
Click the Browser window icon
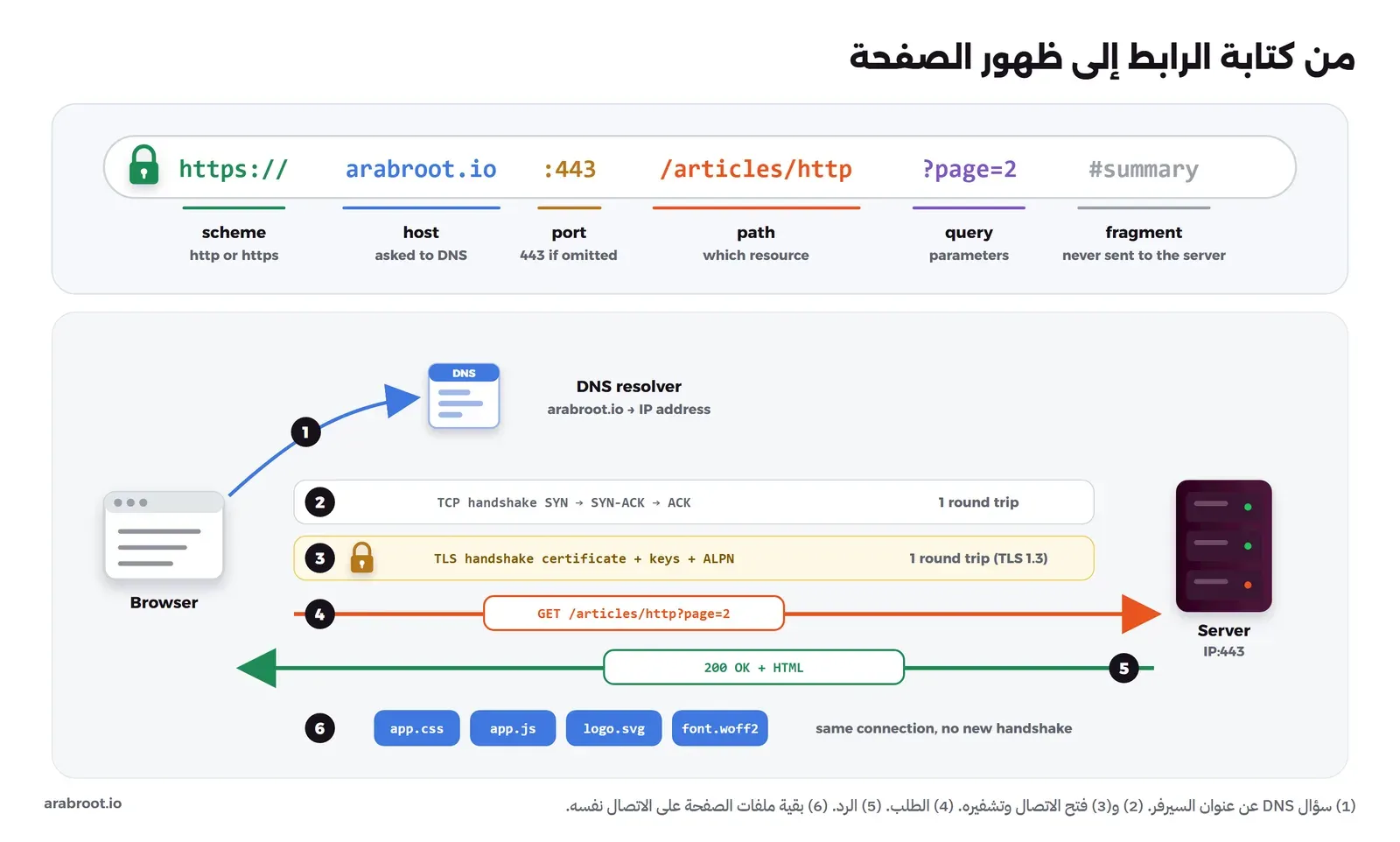pos(164,535)
